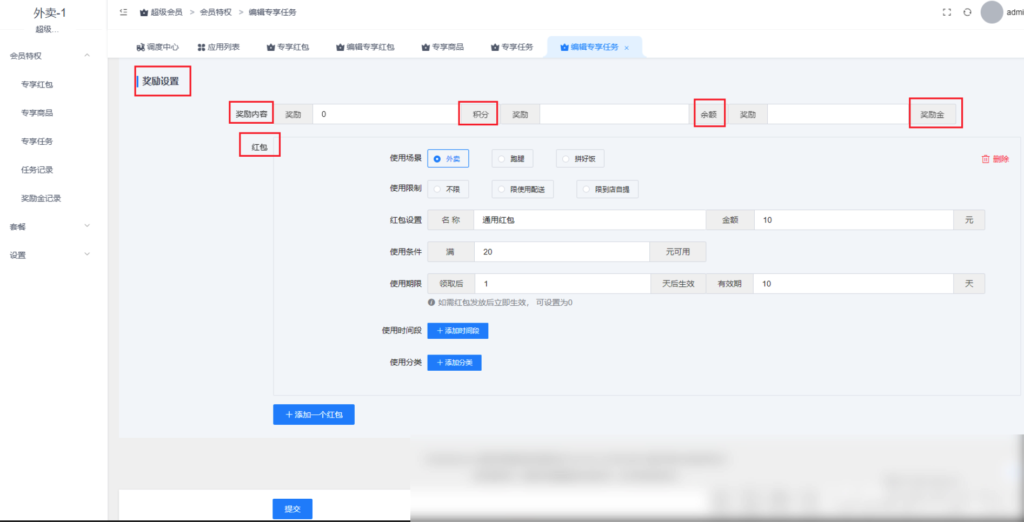Click the 名称 field containing 通用红包
Screen dimensions: 1024x522
[x=590, y=220]
